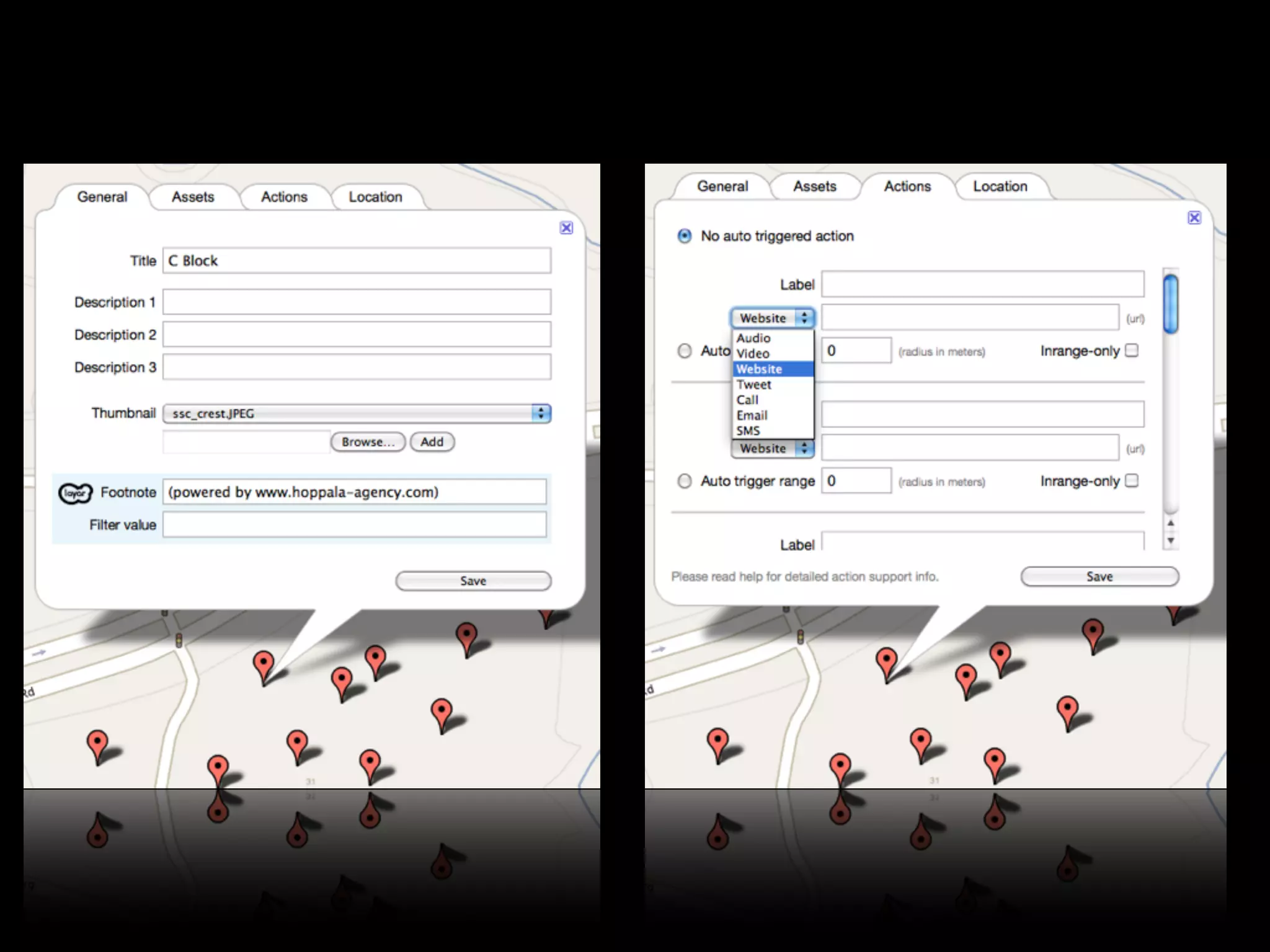Screen dimensions: 1270x952
Task: Switch to Assets tab in left dialog
Action: (193, 197)
